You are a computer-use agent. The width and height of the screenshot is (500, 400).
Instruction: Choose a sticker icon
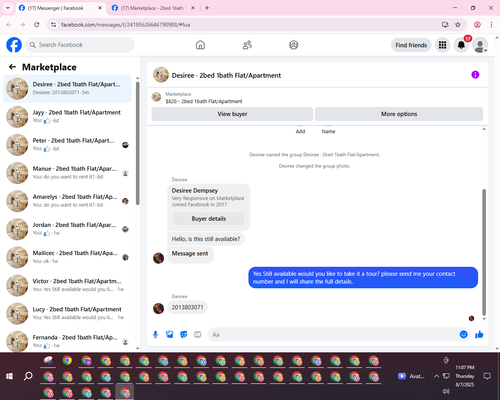point(184,334)
